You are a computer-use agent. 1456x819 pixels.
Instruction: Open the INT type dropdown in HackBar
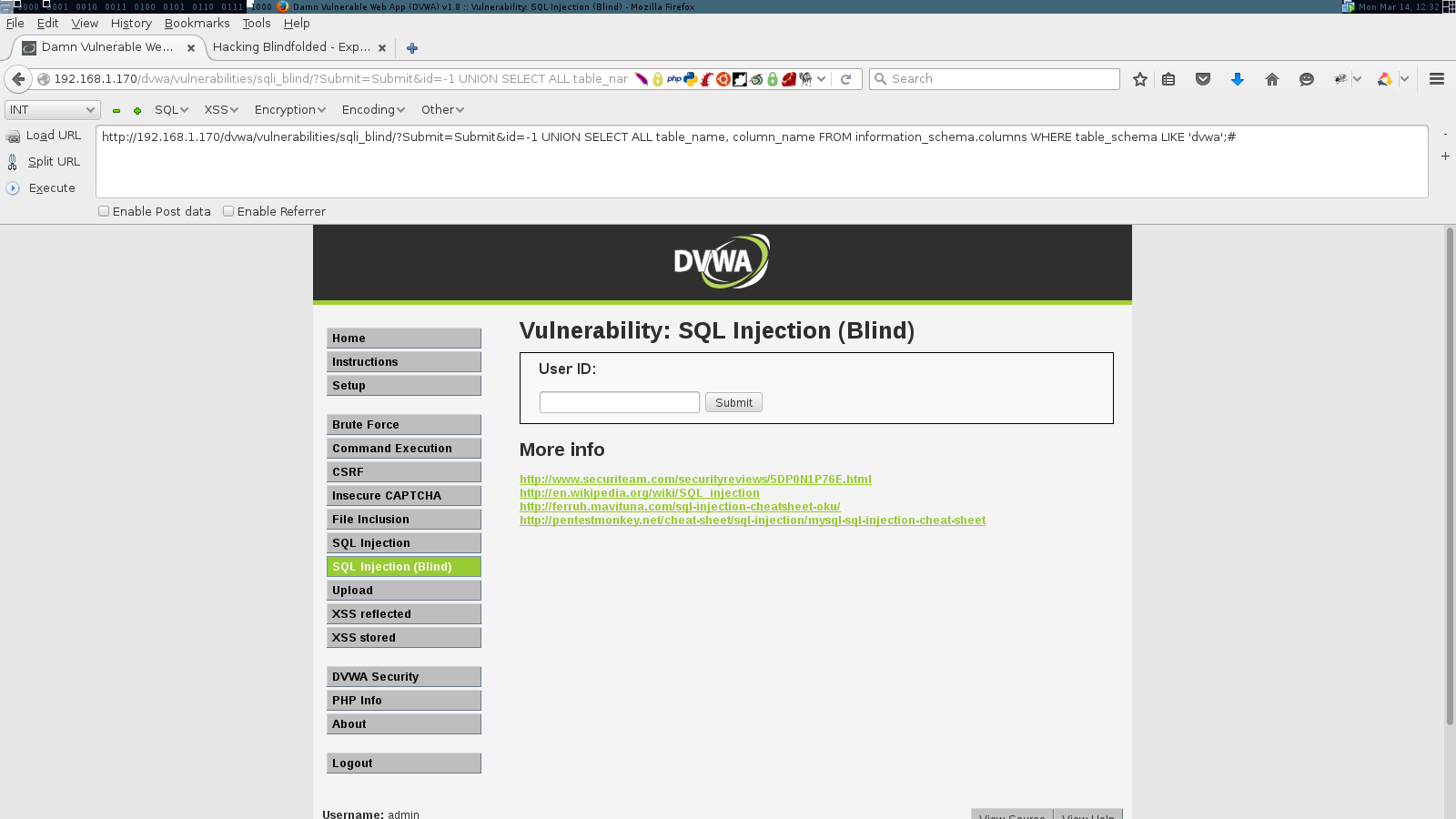click(x=53, y=110)
